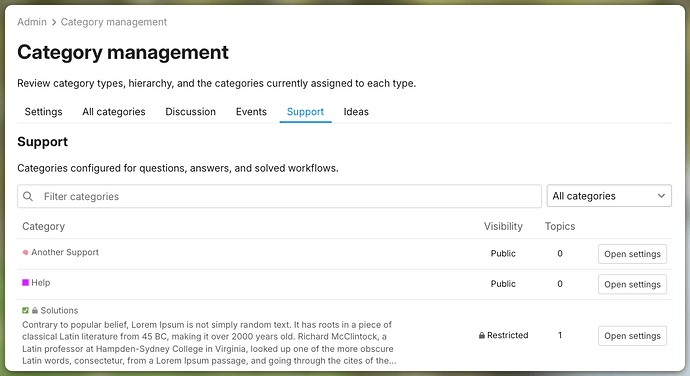Click the breadcrumb chevron after Admin

[x=54, y=22]
